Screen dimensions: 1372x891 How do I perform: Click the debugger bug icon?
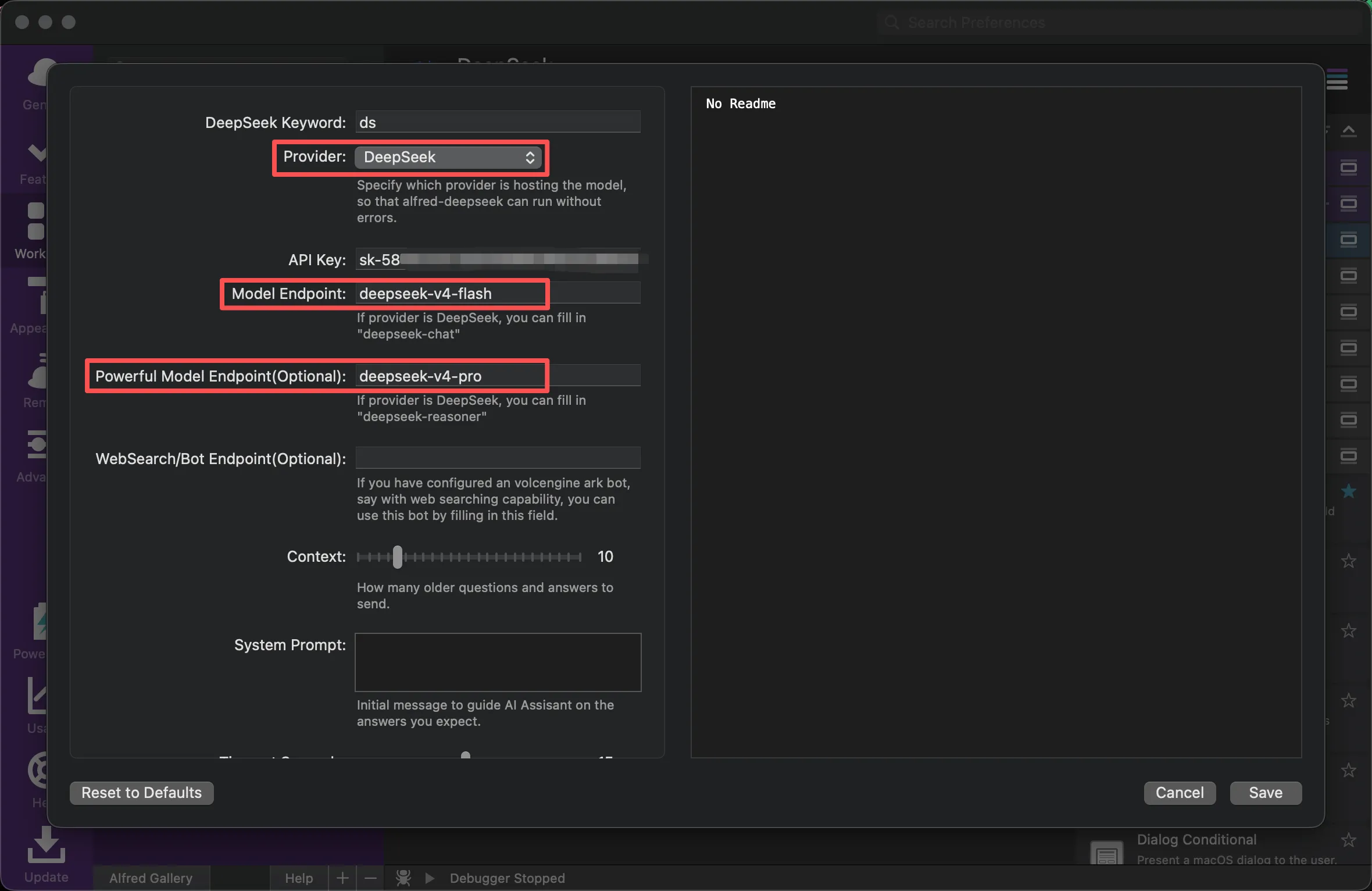[x=403, y=878]
